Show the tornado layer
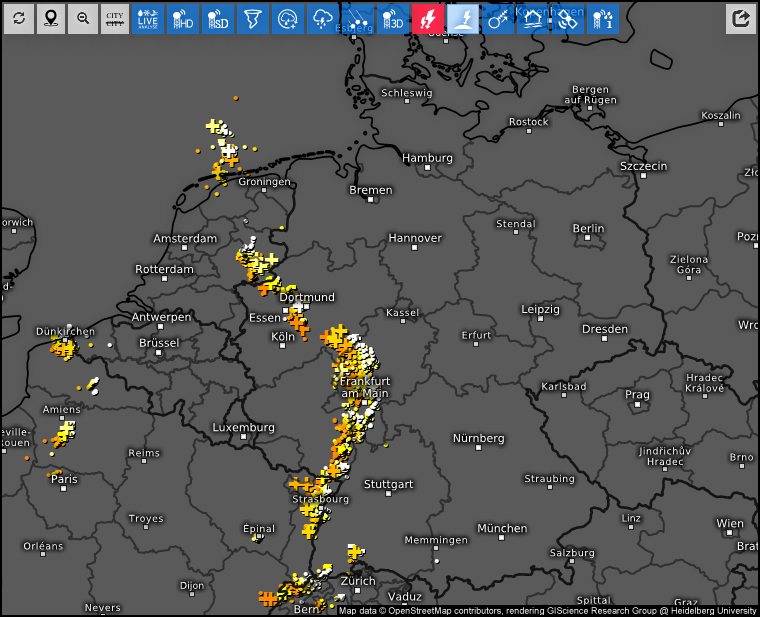The width and height of the screenshot is (760, 617). pyautogui.click(x=253, y=19)
